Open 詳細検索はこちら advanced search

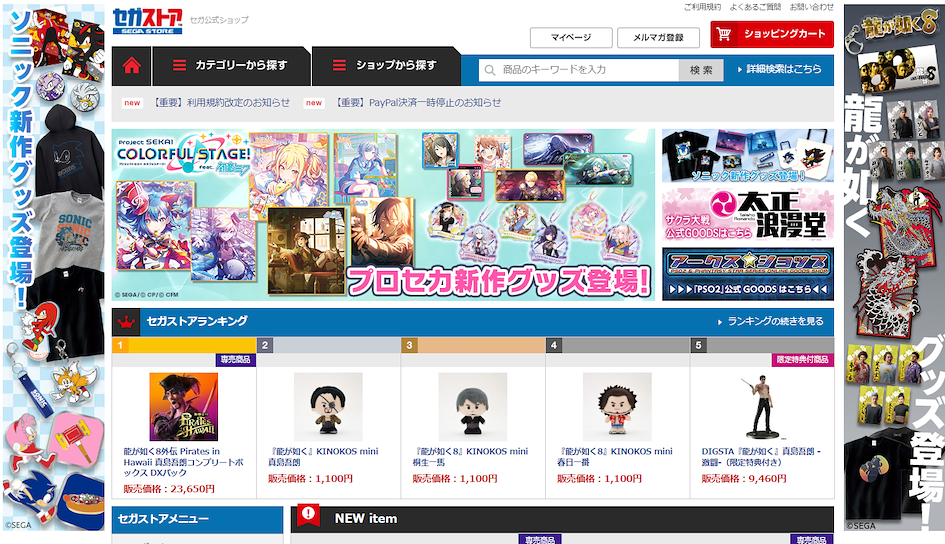780,69
